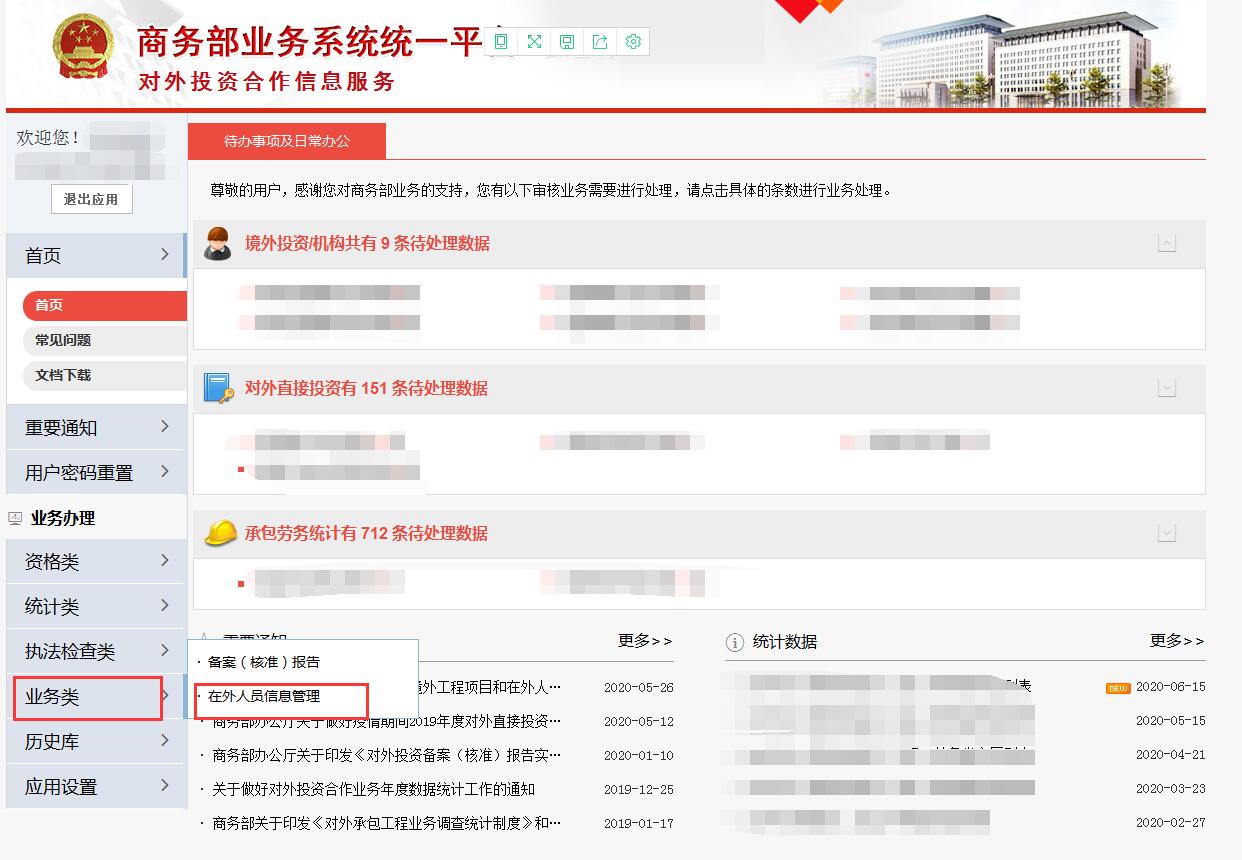
Task: Open 更多>> link beside 统计数据
Action: pyautogui.click(x=1176, y=641)
